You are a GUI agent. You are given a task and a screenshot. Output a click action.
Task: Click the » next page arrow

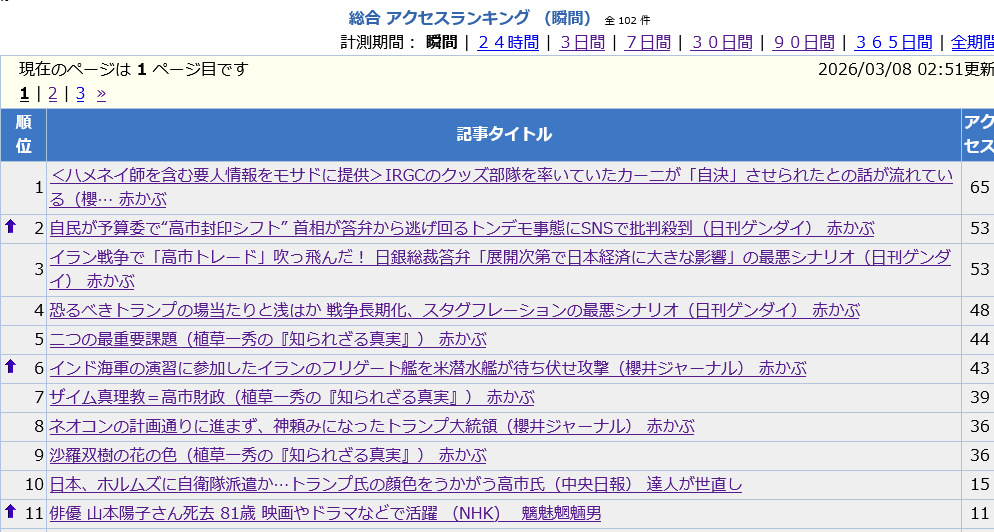(x=101, y=94)
